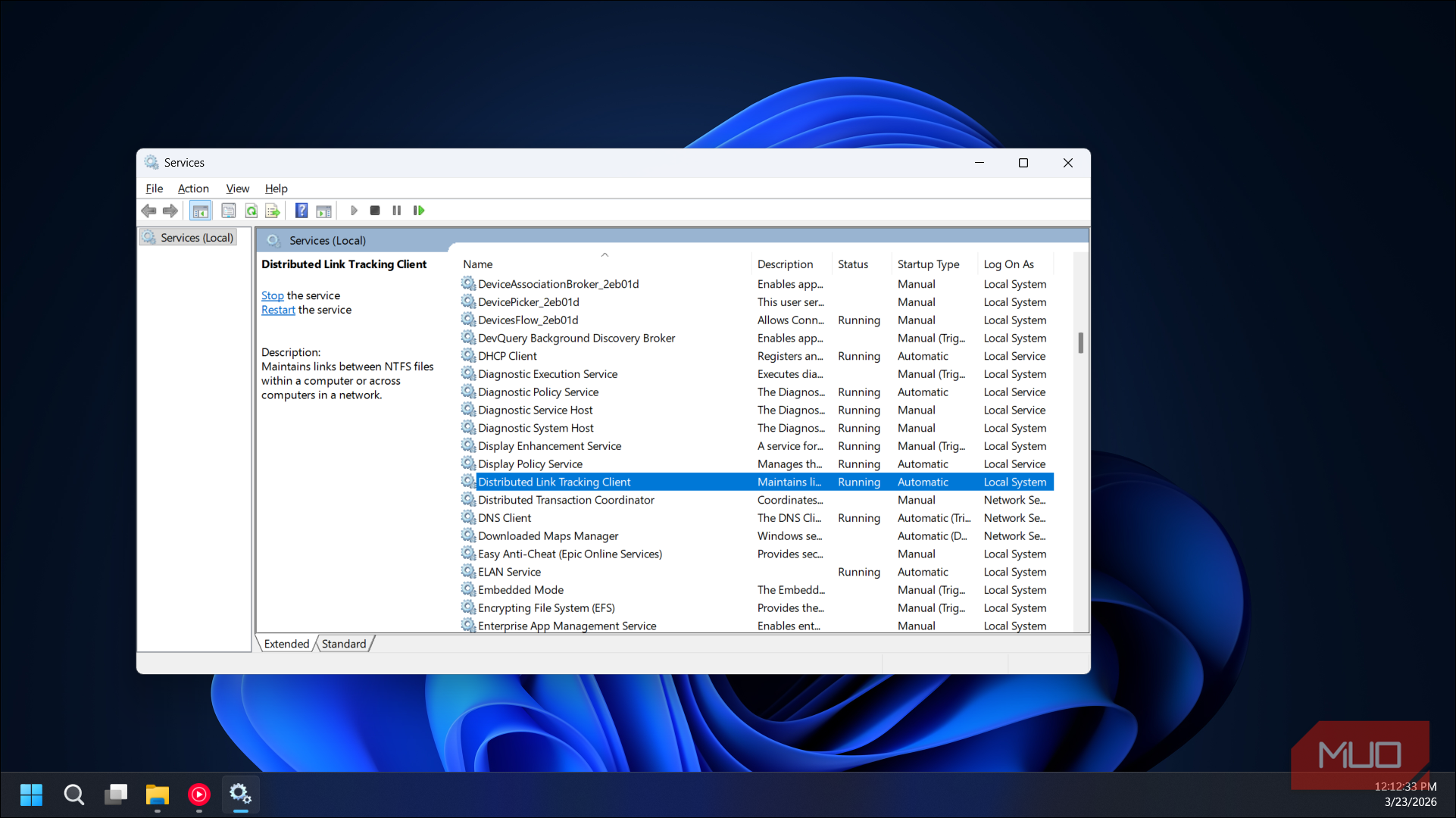Viewport: 1456px width, 818px height.
Task: Sort by the Status column header
Action: [x=861, y=264]
